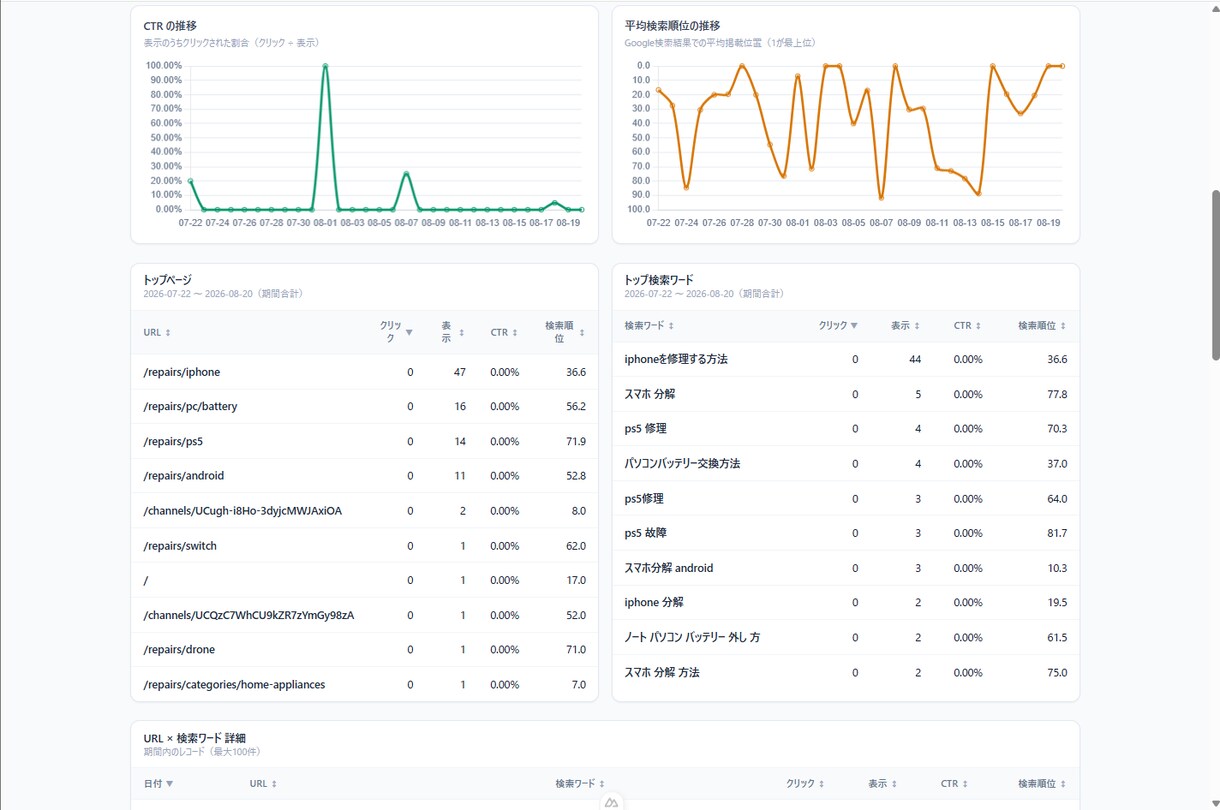Sort detail table by 検索順位 column
The width and height of the screenshot is (1220, 810).
tap(1042, 784)
